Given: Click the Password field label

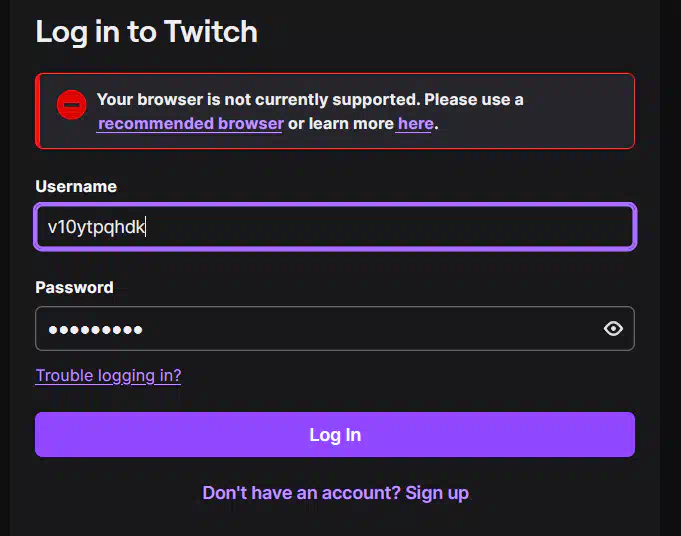Looking at the screenshot, I should [74, 288].
